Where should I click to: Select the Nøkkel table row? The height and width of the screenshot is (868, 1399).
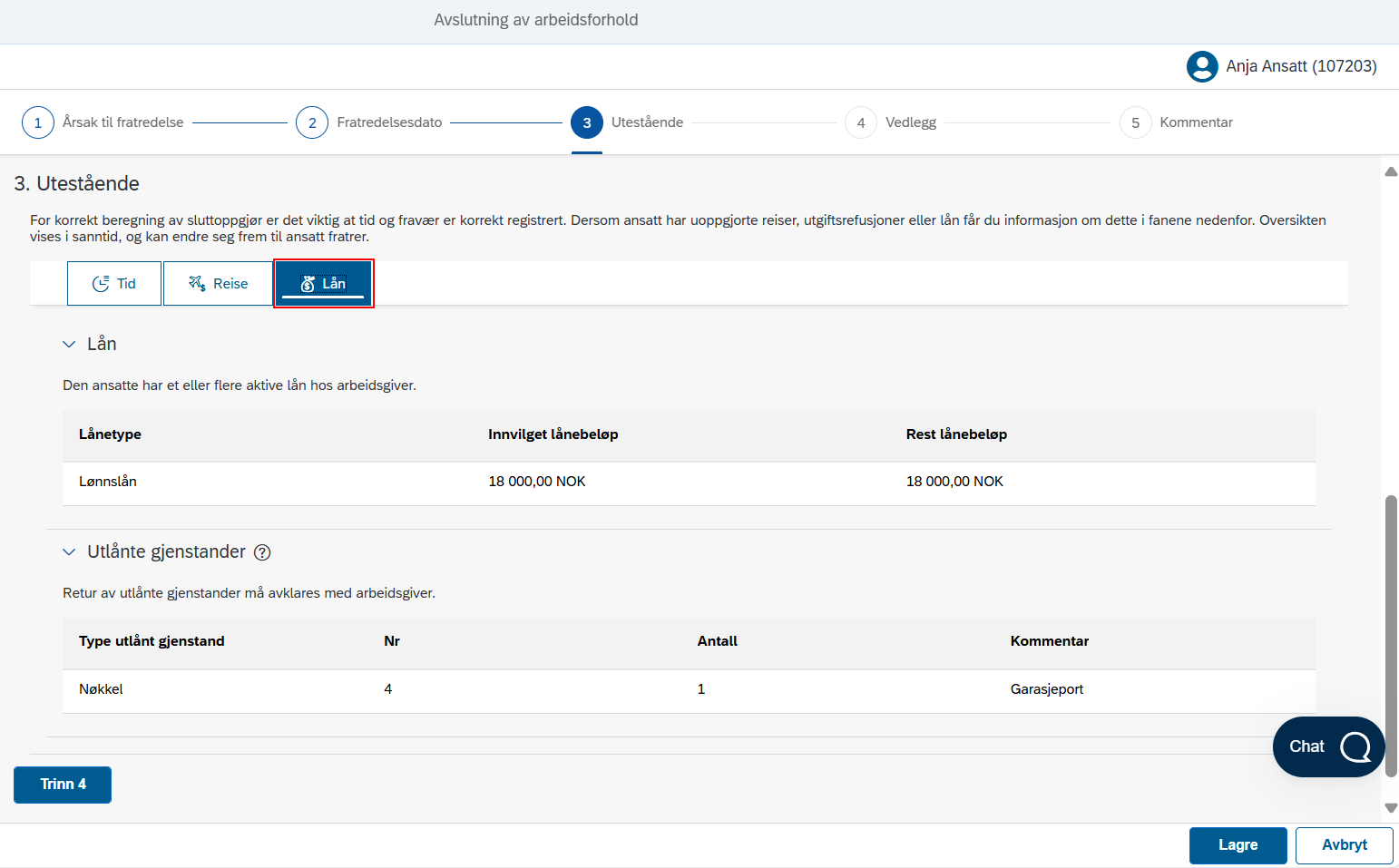[689, 690]
